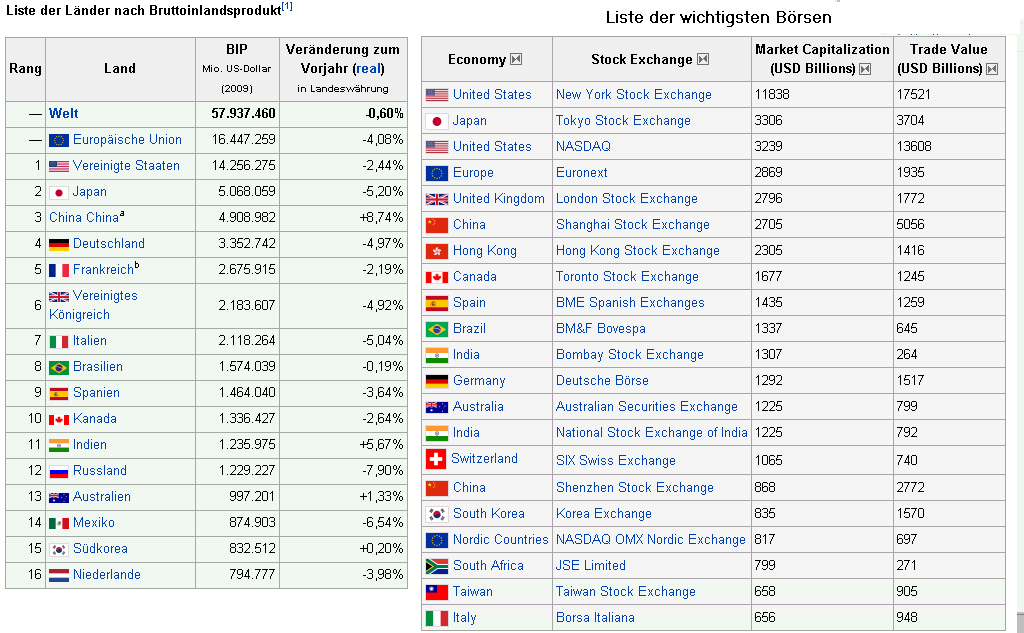The height and width of the screenshot is (633, 1024).
Task: Open the Japan link in BIP table
Action: (89, 192)
